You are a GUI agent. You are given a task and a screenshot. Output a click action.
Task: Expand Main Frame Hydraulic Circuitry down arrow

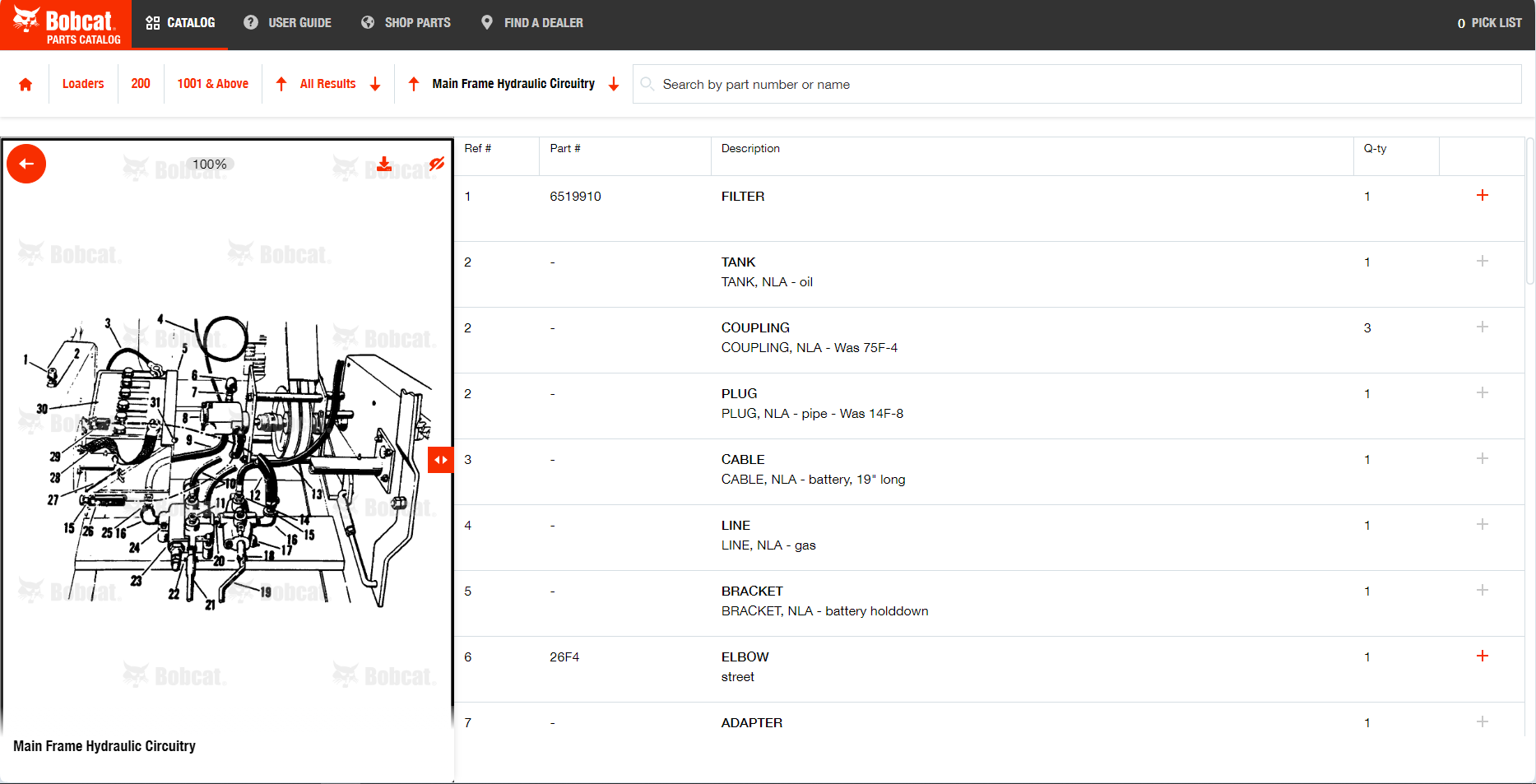click(x=614, y=84)
